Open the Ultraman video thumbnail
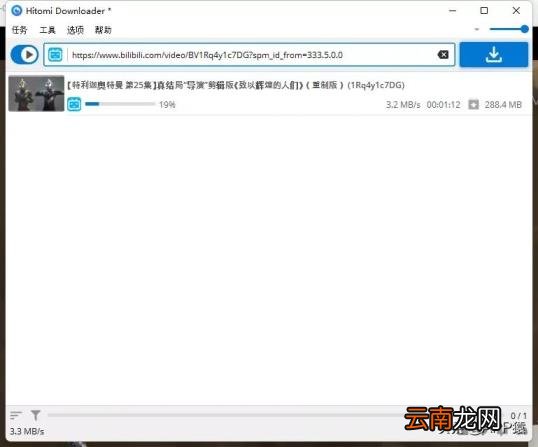 [x=36, y=93]
